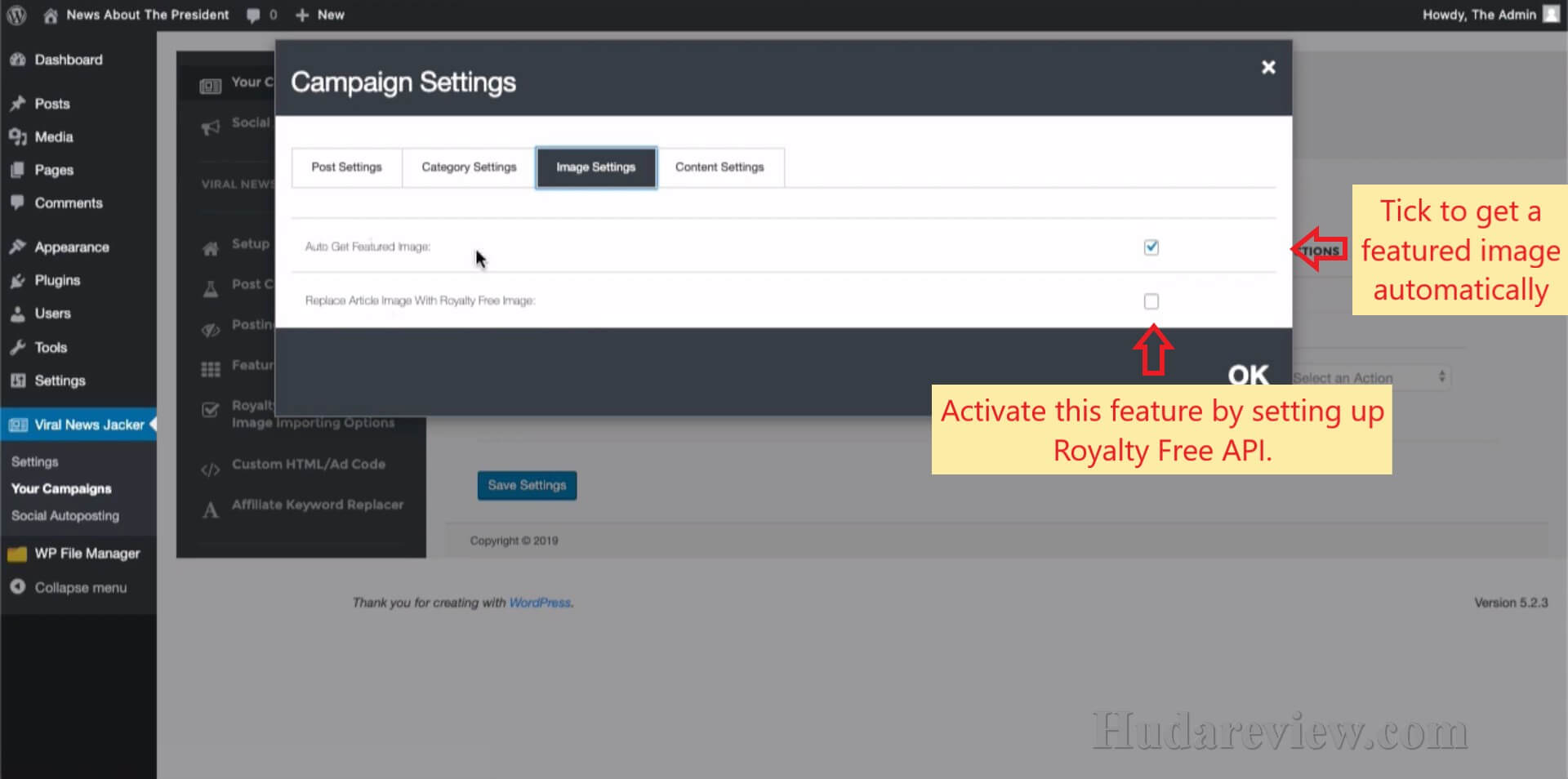Click the Featured grid icon in plugin menu
Screen dimensions: 1568x779
click(211, 370)
